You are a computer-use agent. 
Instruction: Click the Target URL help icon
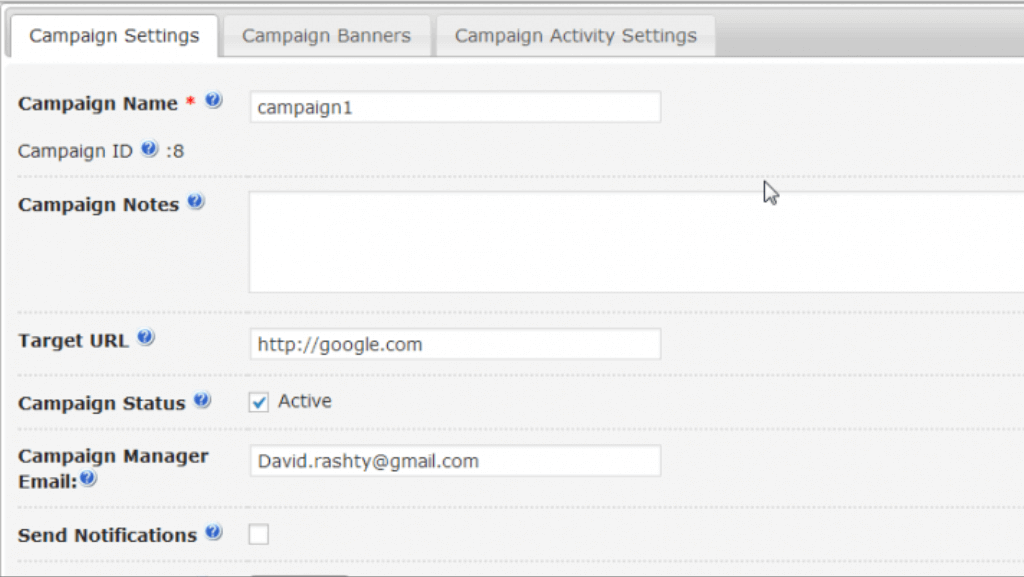(x=145, y=338)
